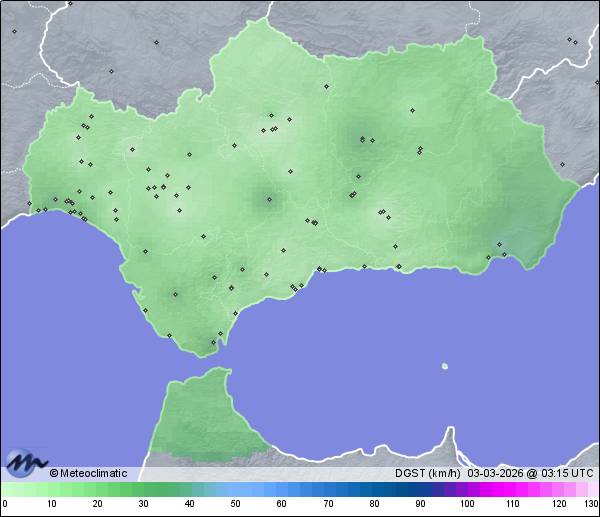Select the Alborán island station marker at sea

(x=444, y=366)
